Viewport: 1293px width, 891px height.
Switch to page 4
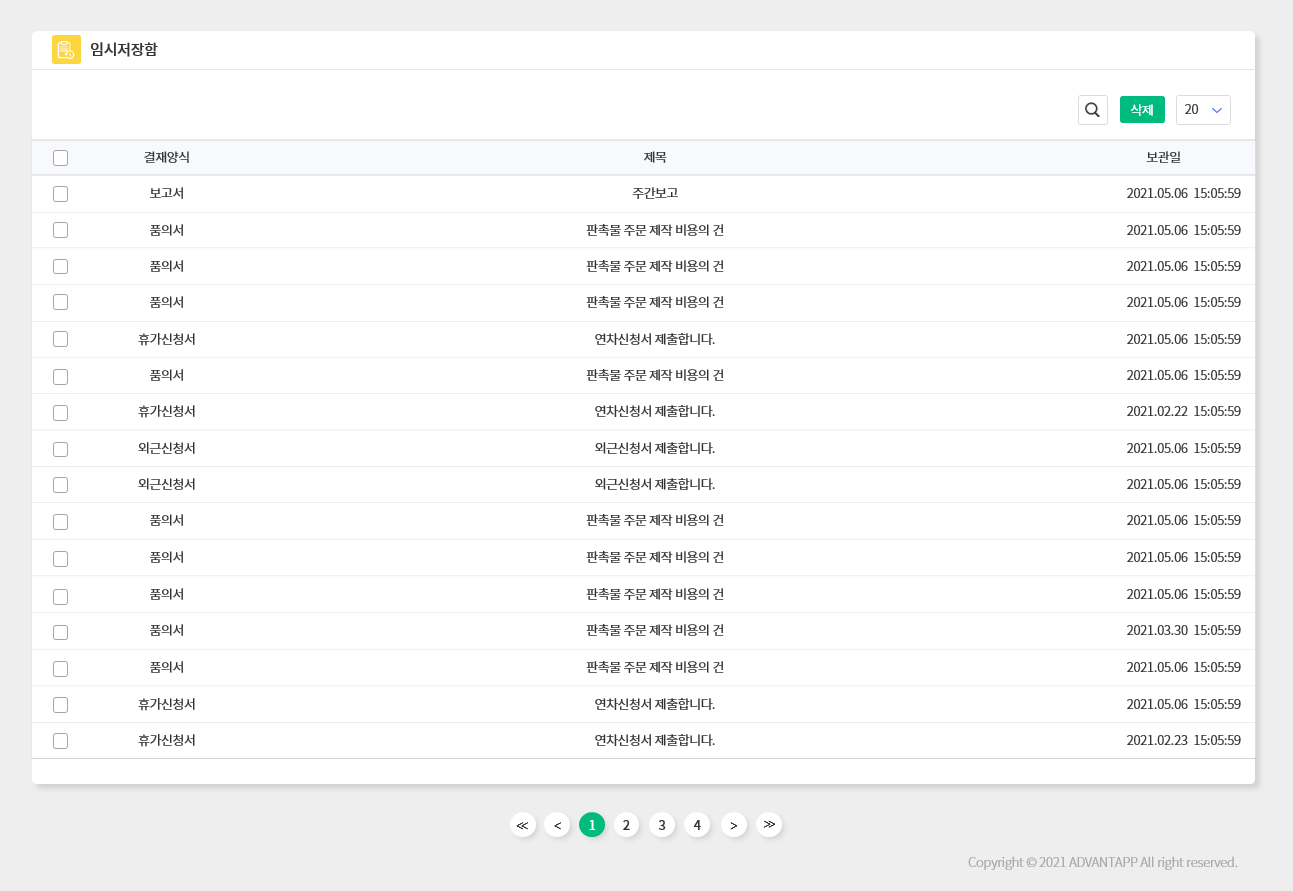pyautogui.click(x=697, y=825)
